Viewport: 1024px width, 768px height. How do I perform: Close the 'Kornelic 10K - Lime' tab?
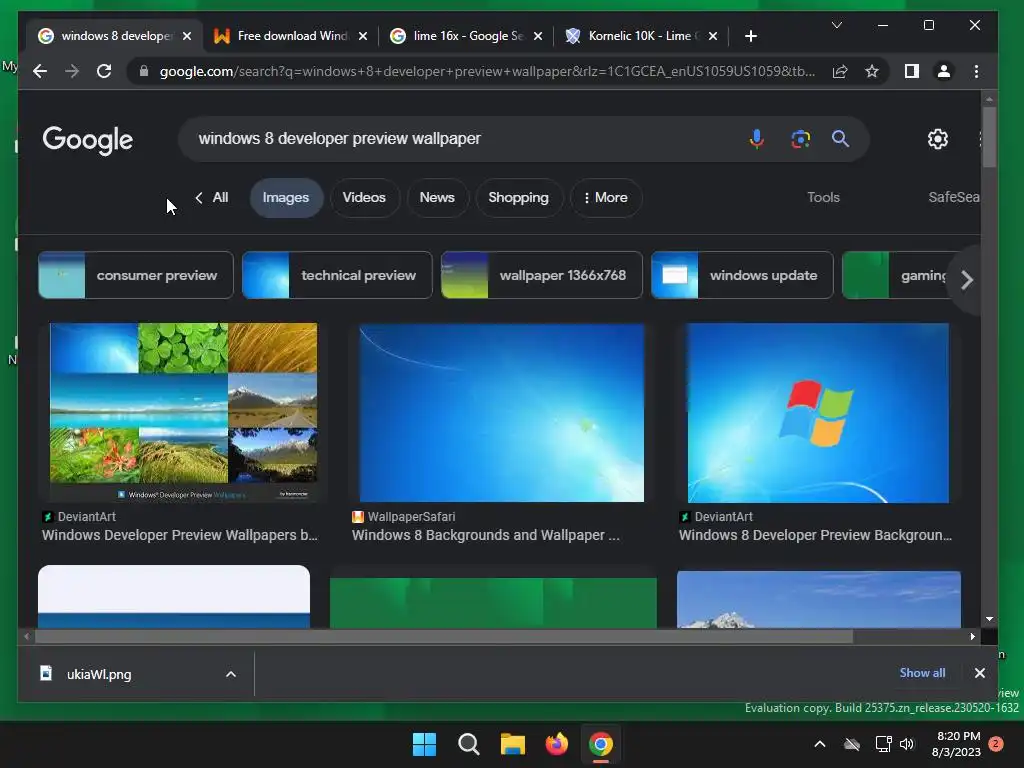click(x=713, y=36)
